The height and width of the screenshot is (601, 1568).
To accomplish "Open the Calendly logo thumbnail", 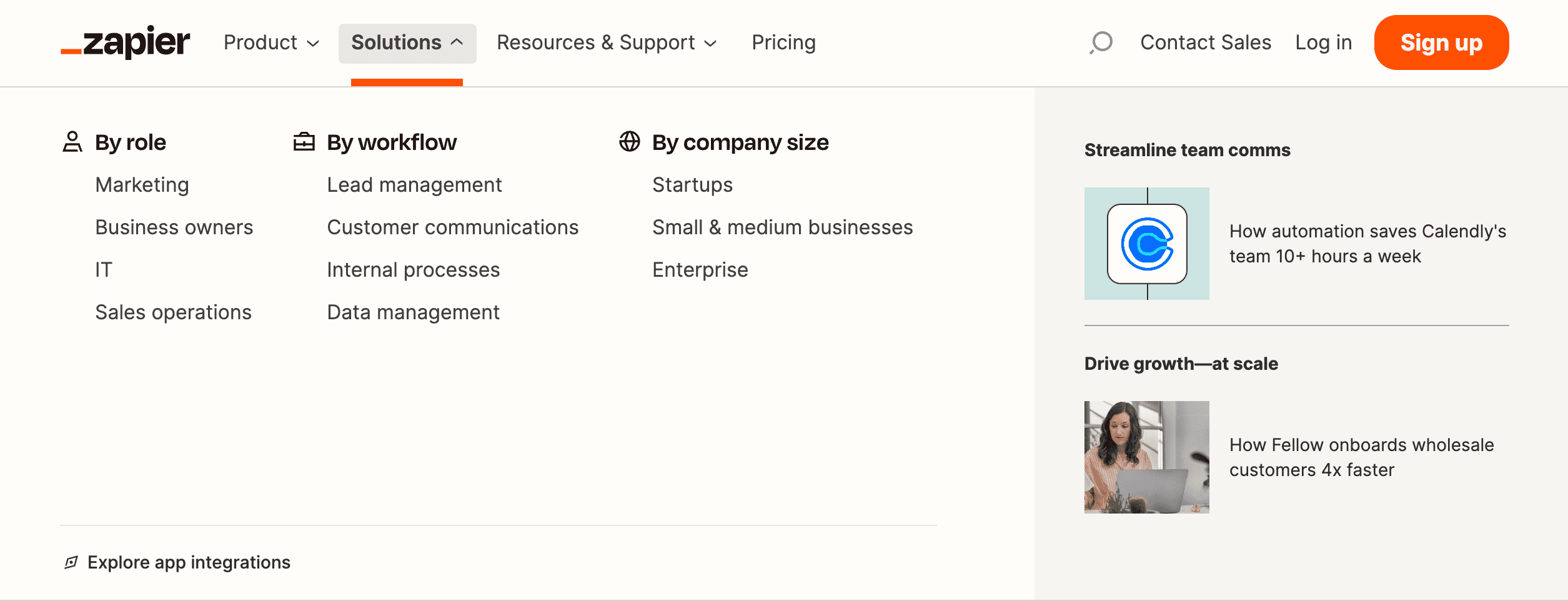I will coord(1146,244).
